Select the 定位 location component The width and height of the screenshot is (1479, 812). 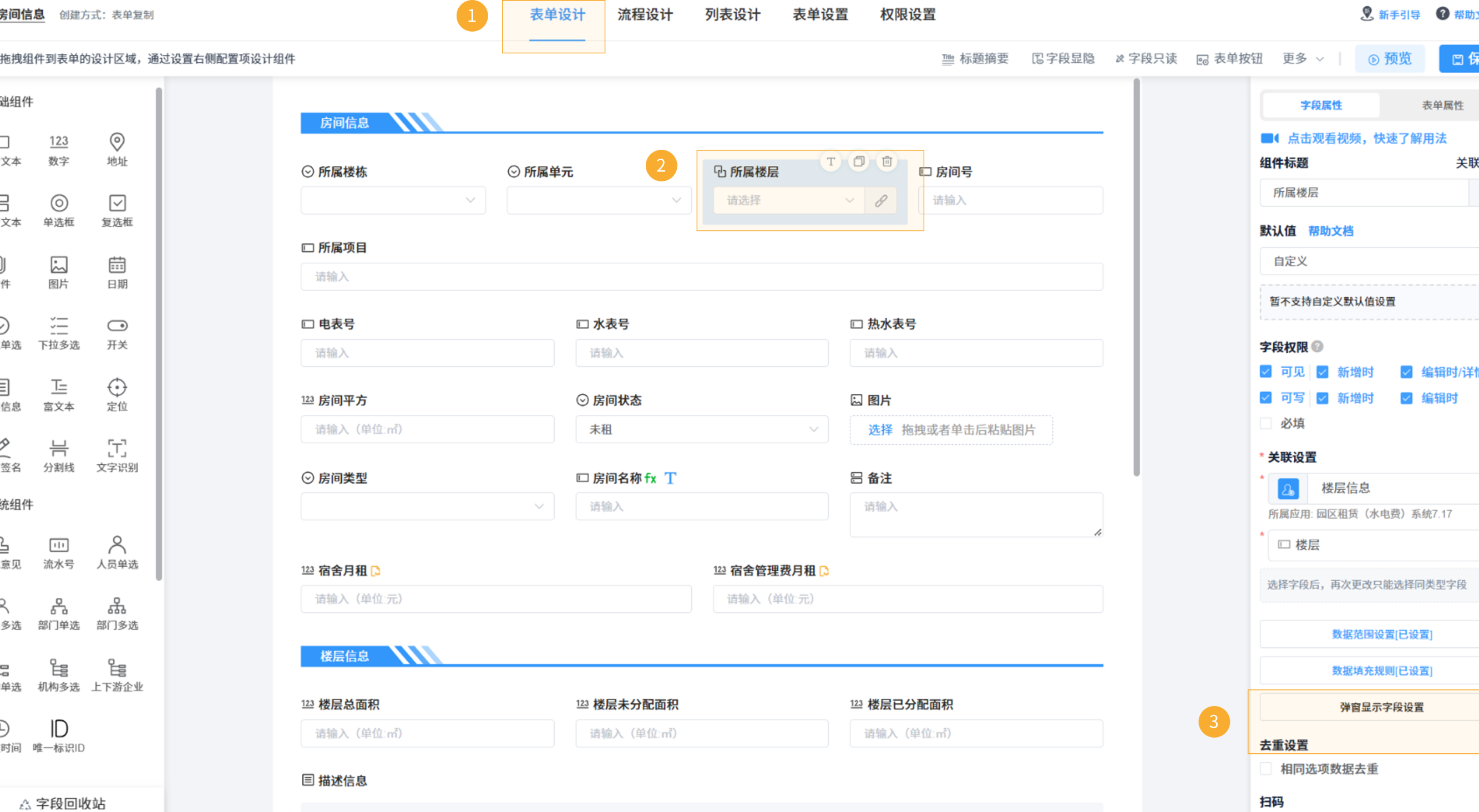pyautogui.click(x=117, y=395)
